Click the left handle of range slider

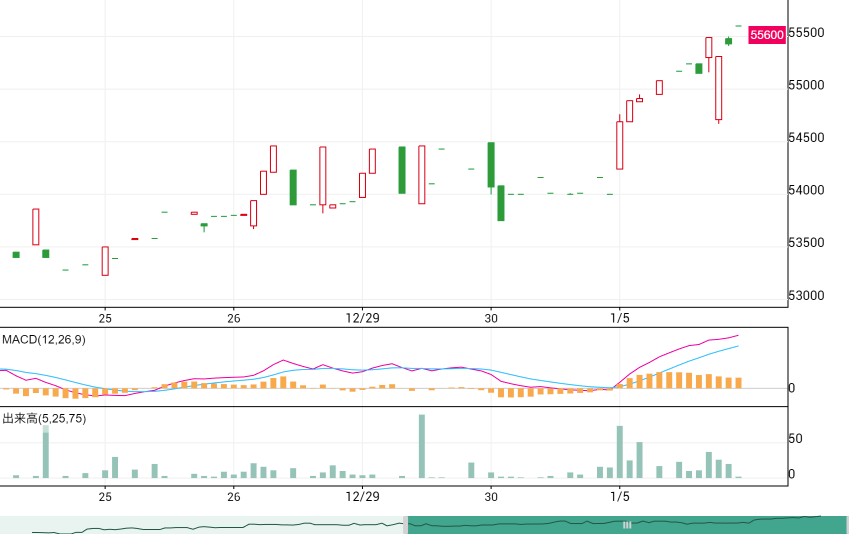(x=405, y=525)
